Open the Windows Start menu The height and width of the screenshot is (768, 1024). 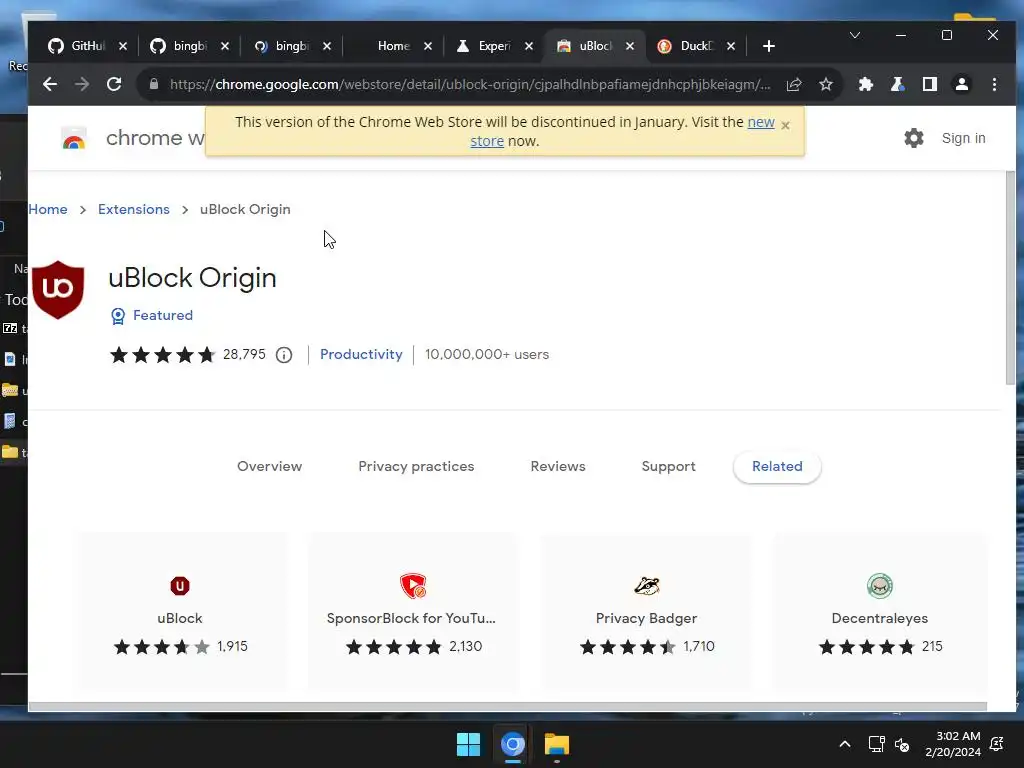(468, 744)
